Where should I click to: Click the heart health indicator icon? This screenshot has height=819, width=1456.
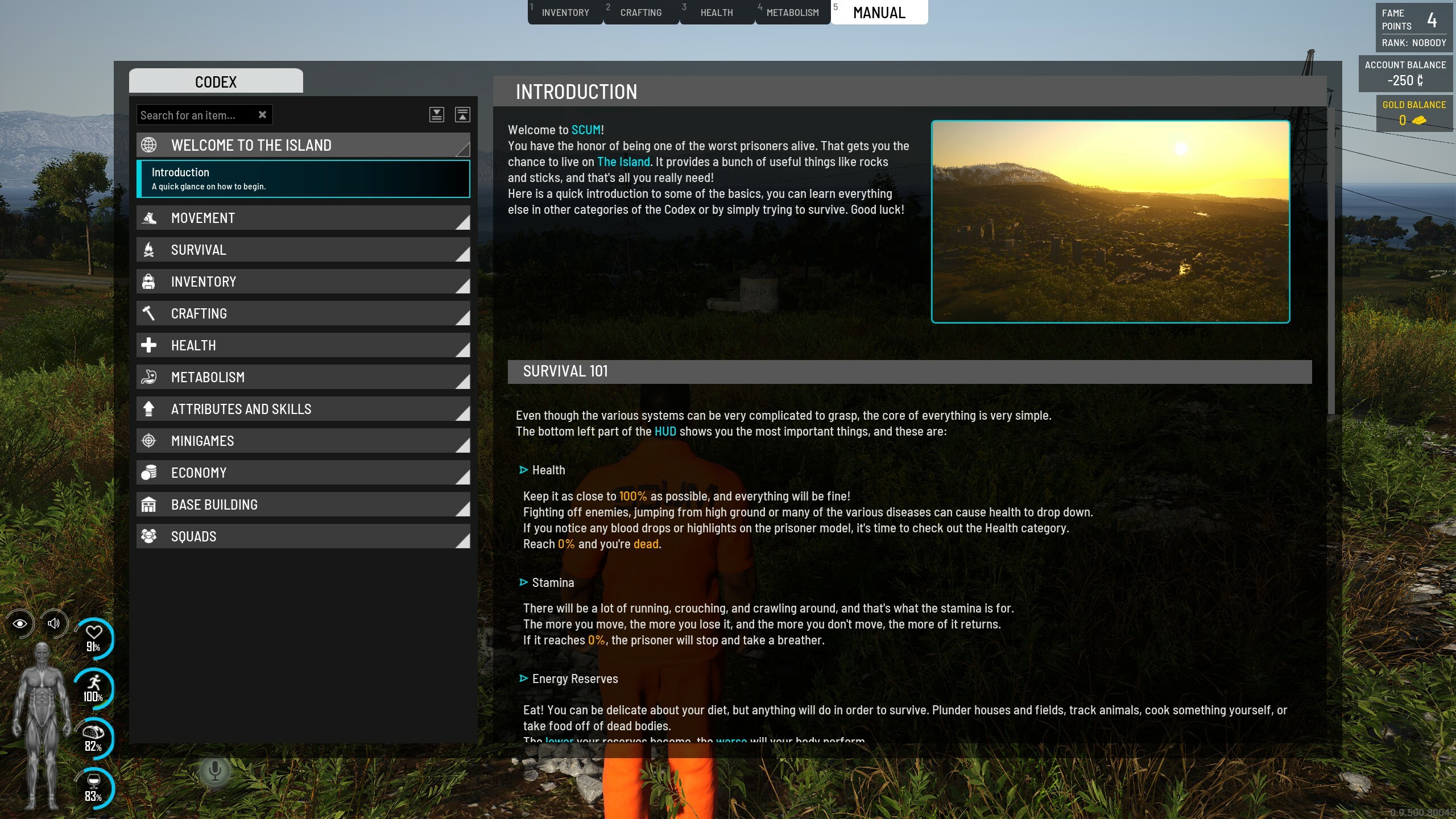(x=94, y=632)
